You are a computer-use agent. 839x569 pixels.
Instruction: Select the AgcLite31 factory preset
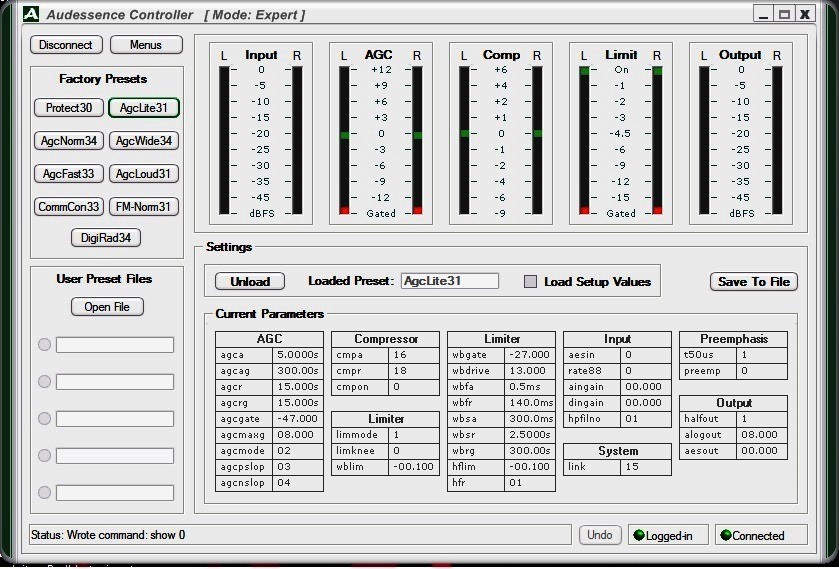pos(143,108)
